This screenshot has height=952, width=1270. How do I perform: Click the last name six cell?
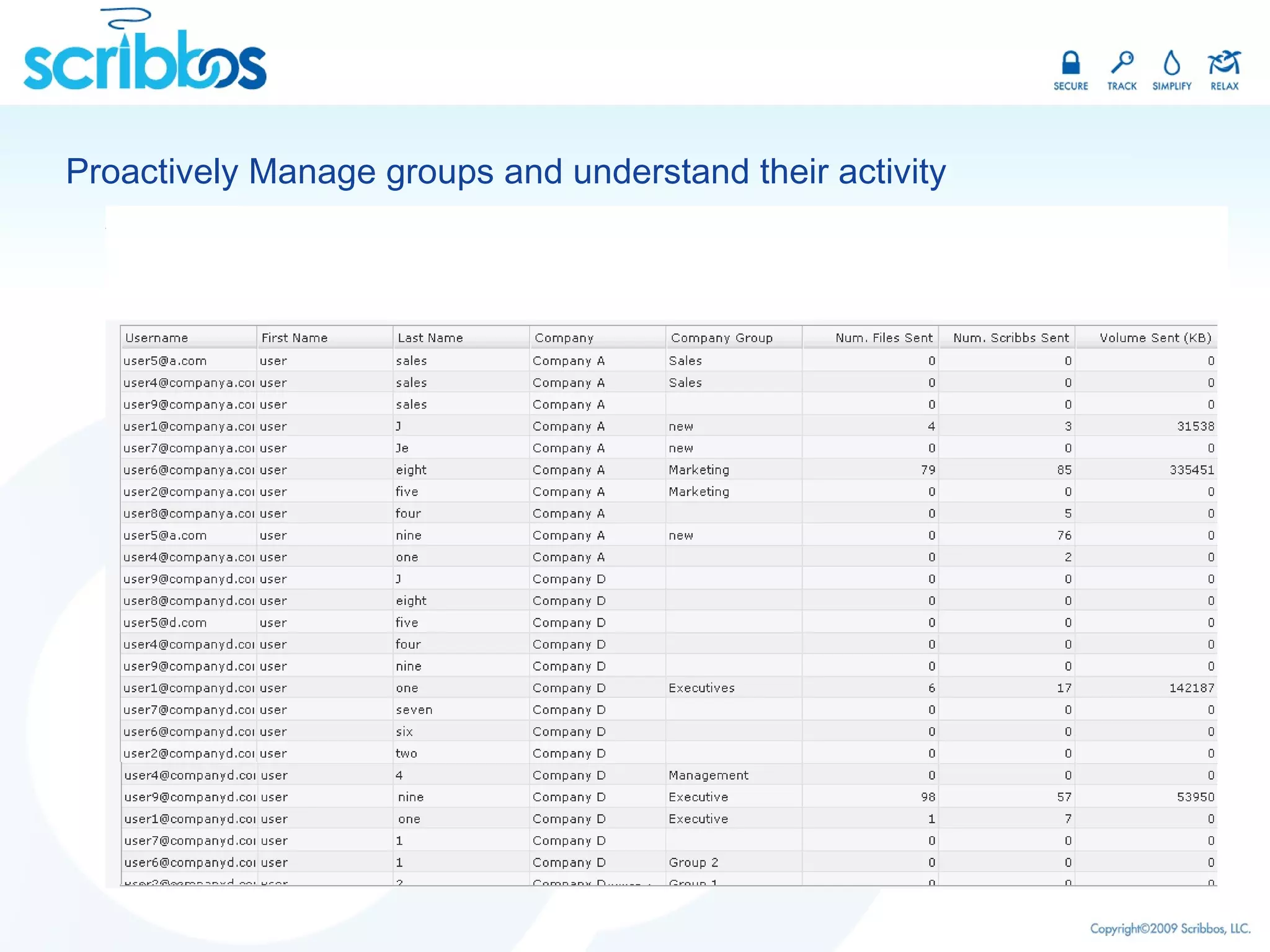pos(461,731)
